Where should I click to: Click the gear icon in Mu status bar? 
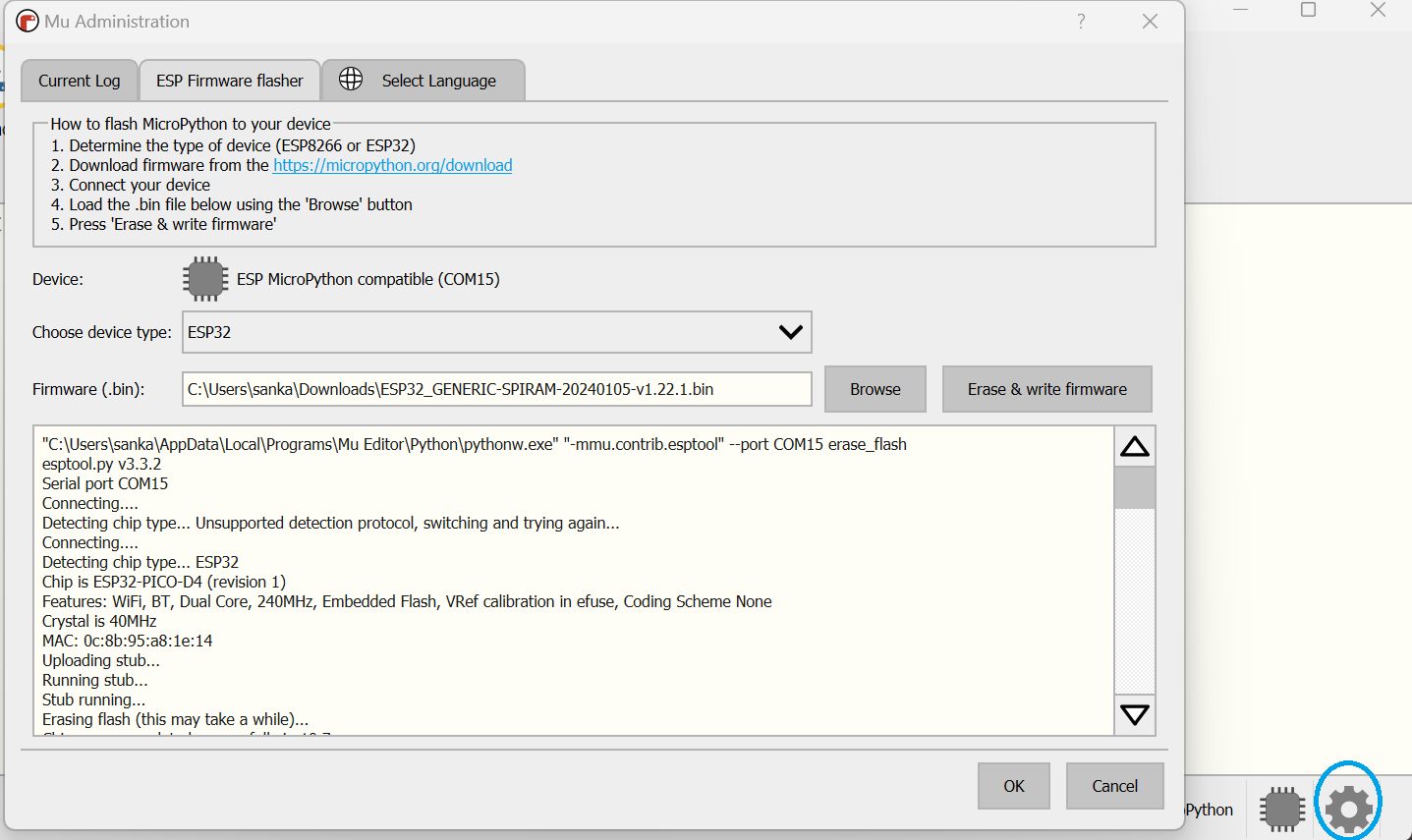pos(1349,809)
